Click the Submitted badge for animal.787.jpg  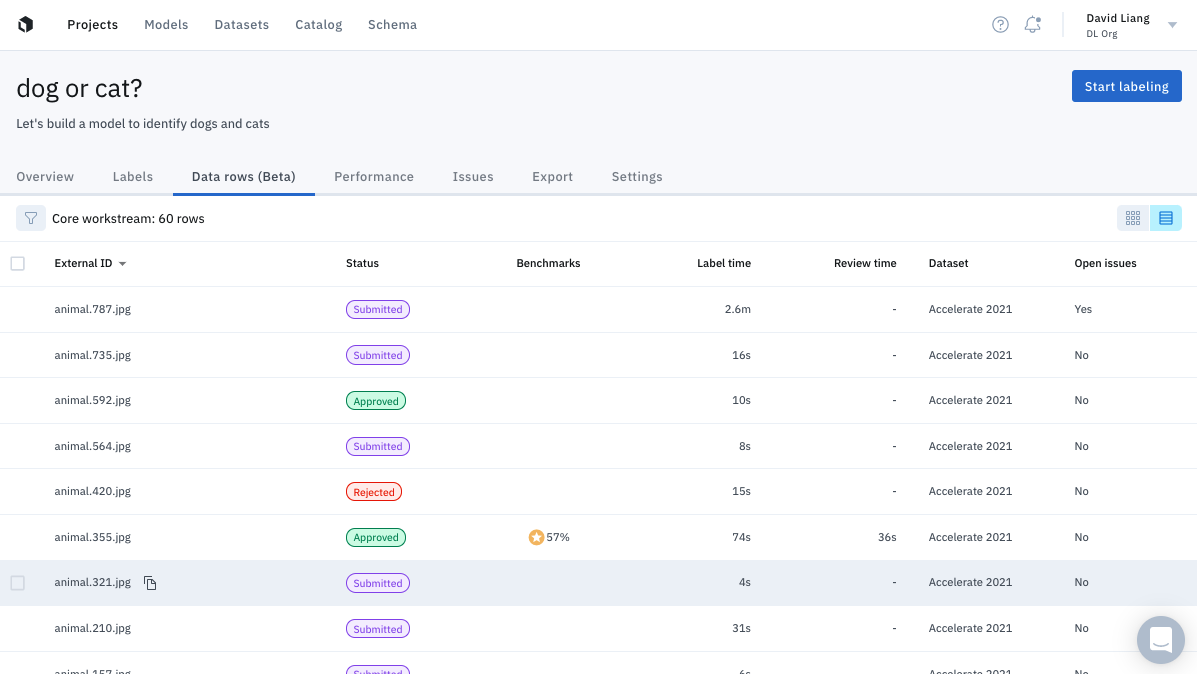click(x=378, y=309)
